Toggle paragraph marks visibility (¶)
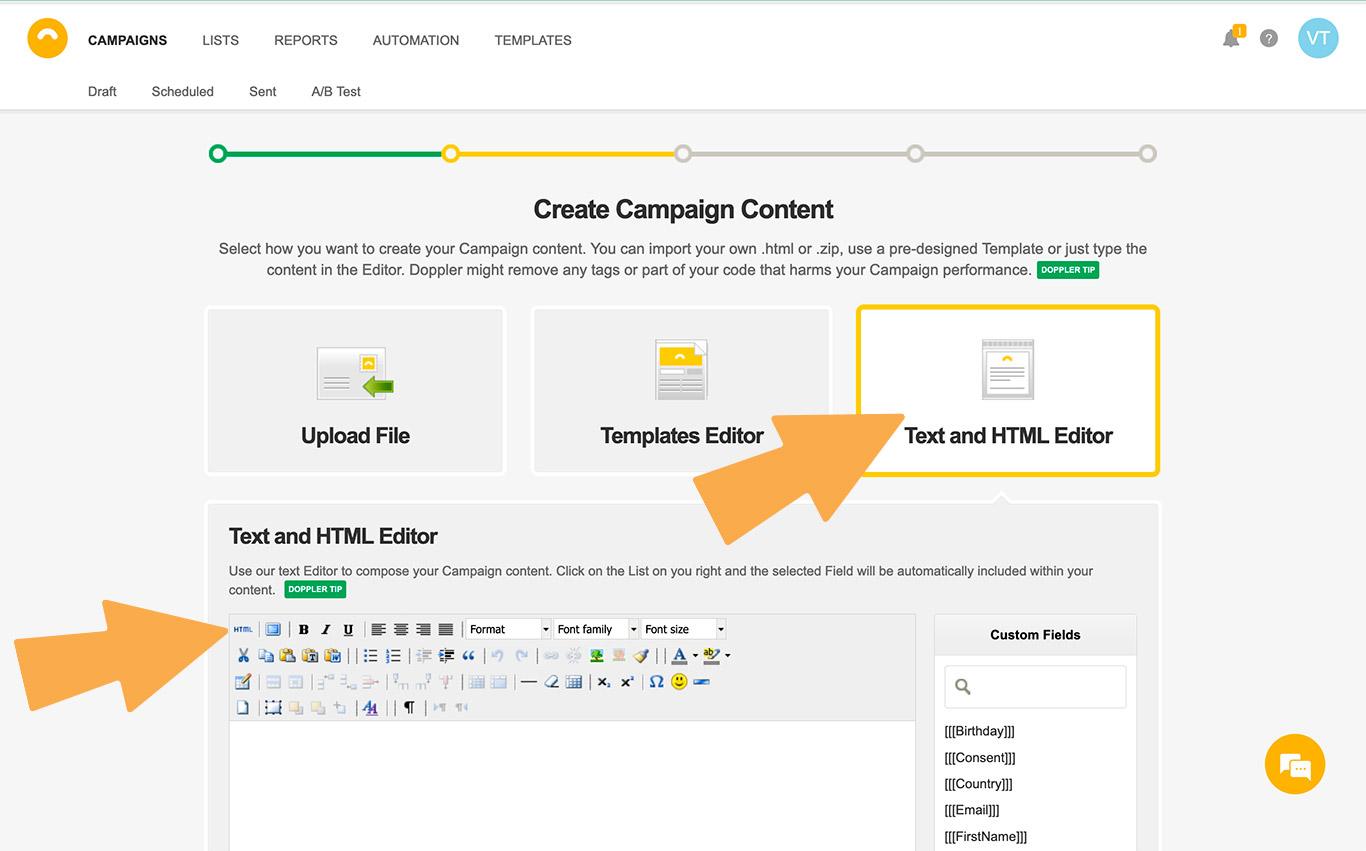The image size is (1366, 851). click(x=409, y=707)
